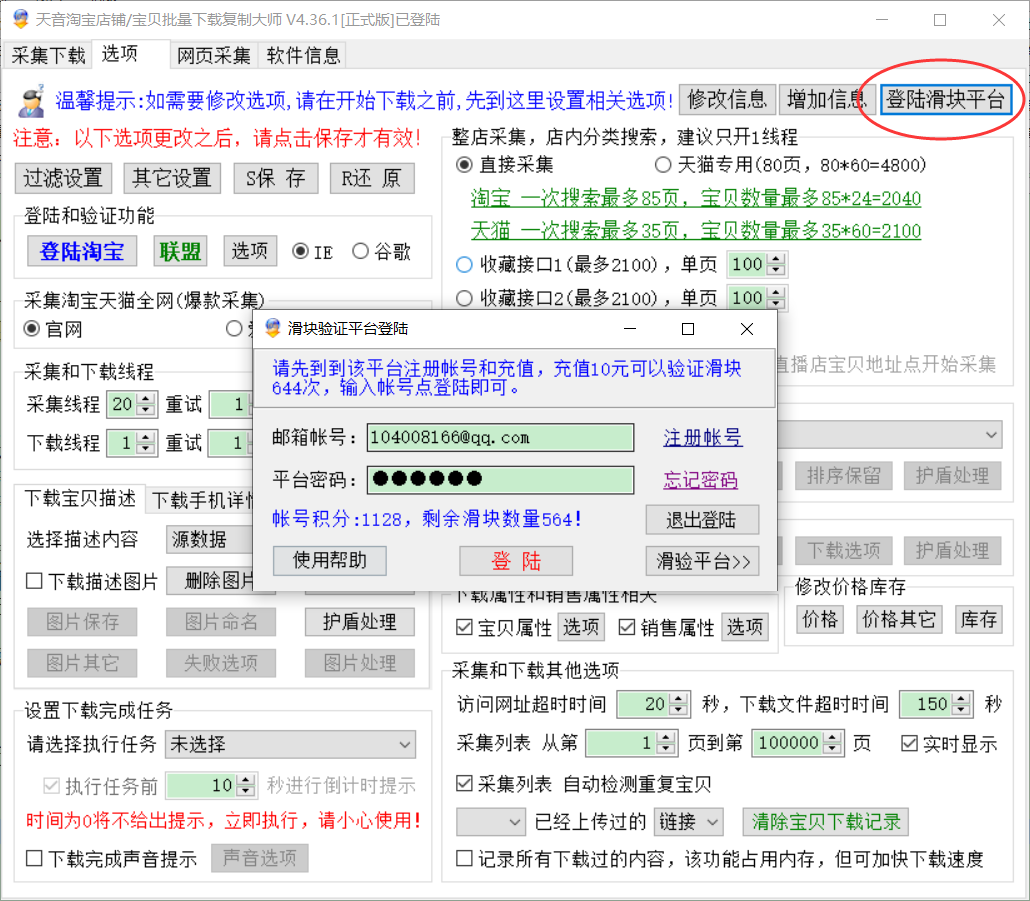The width and height of the screenshot is (1030, 901).
Task: Select 天猫专用 radio option
Action: (663, 164)
